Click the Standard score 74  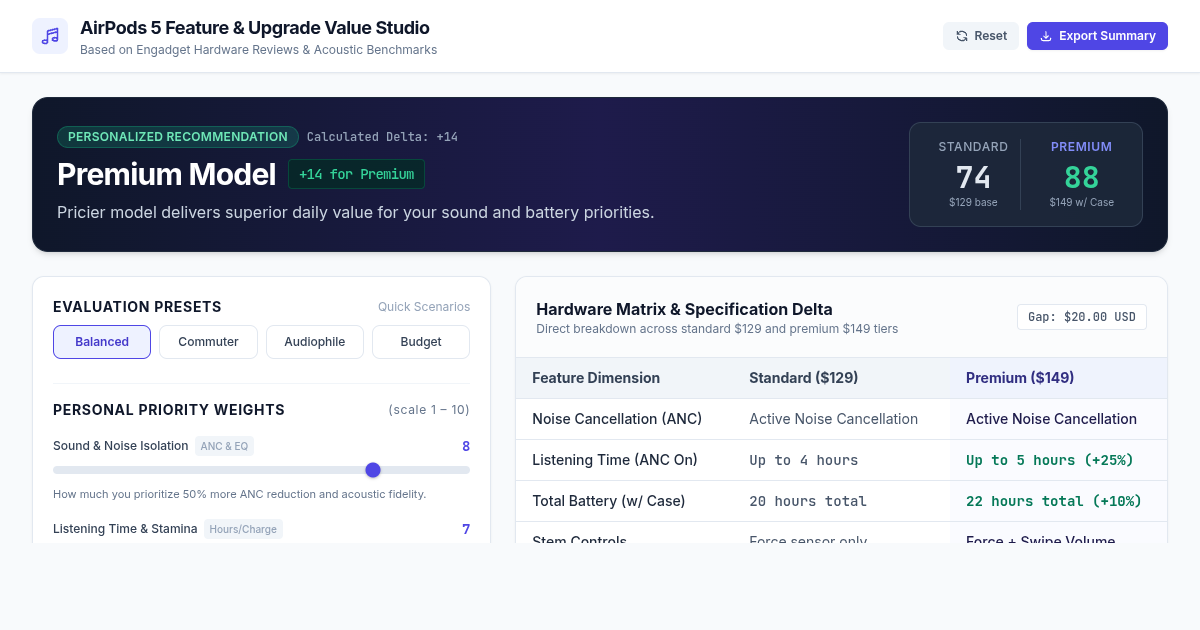click(x=973, y=177)
